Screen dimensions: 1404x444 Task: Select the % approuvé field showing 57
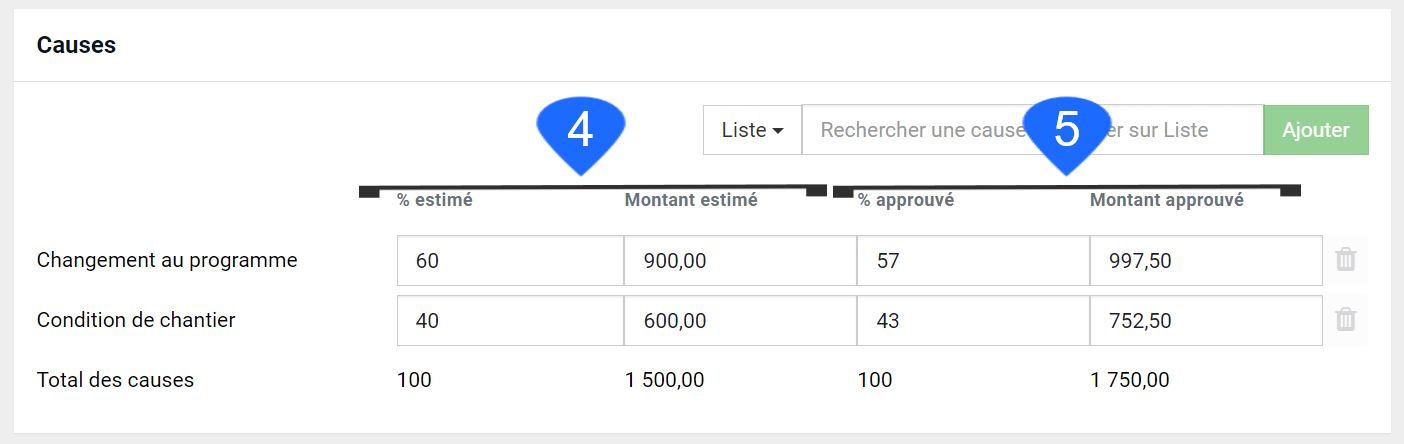coord(973,261)
